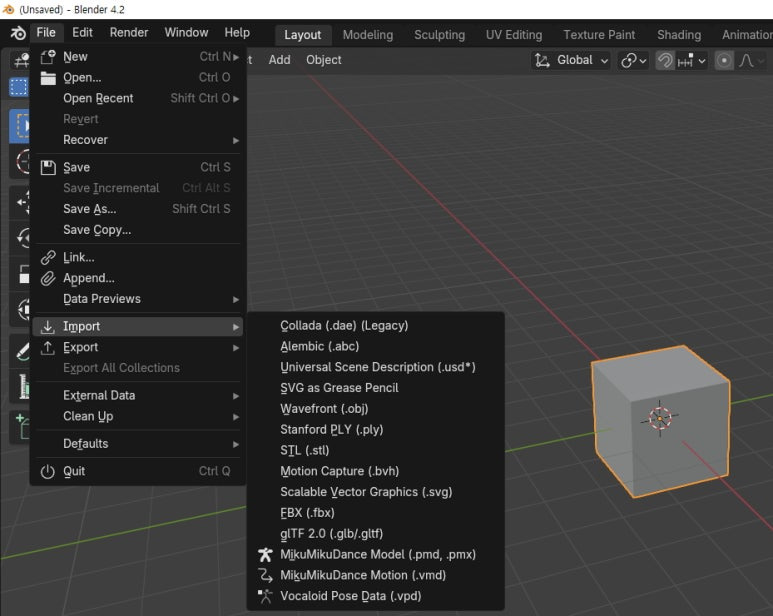
Task: Select the Measure ruler tool
Action: [21, 386]
